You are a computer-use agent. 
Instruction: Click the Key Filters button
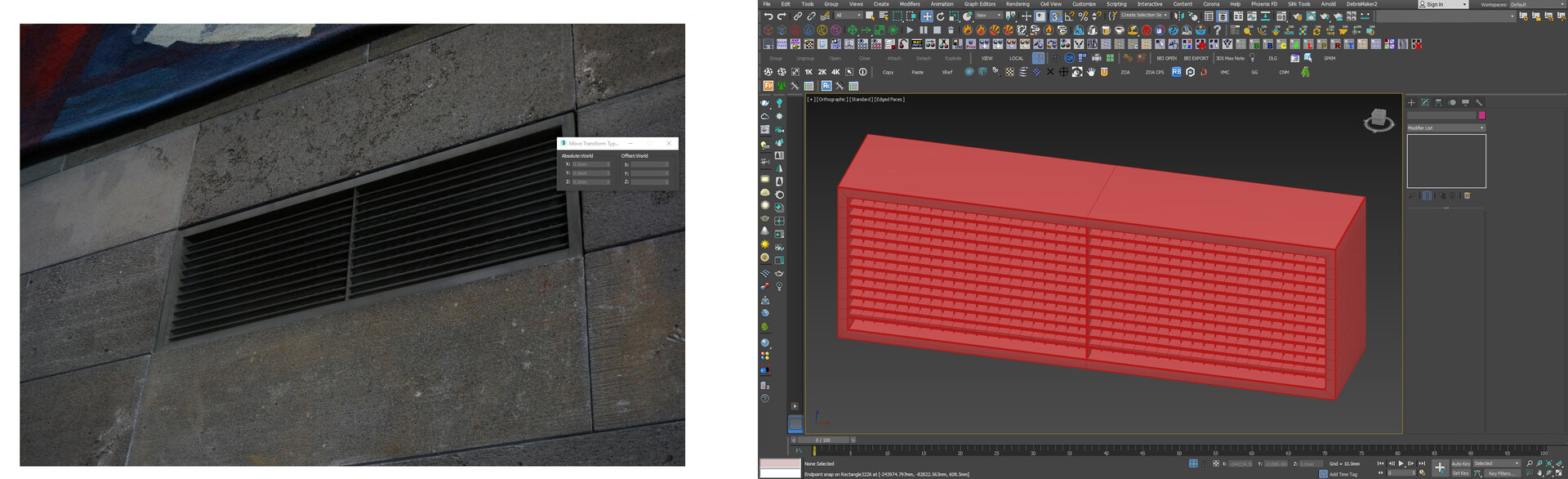[x=1503, y=473]
